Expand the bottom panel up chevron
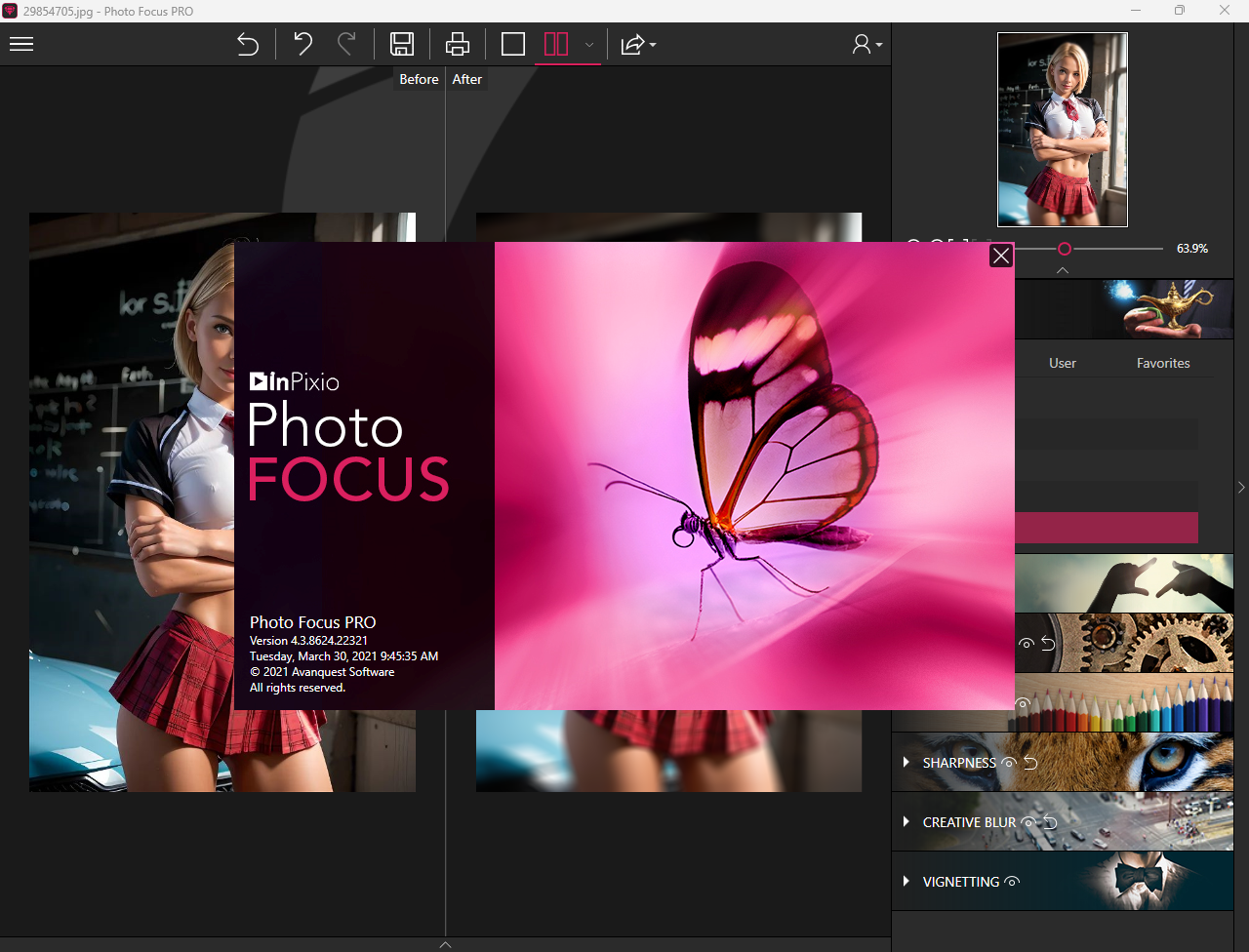The height and width of the screenshot is (952, 1249). [x=446, y=944]
